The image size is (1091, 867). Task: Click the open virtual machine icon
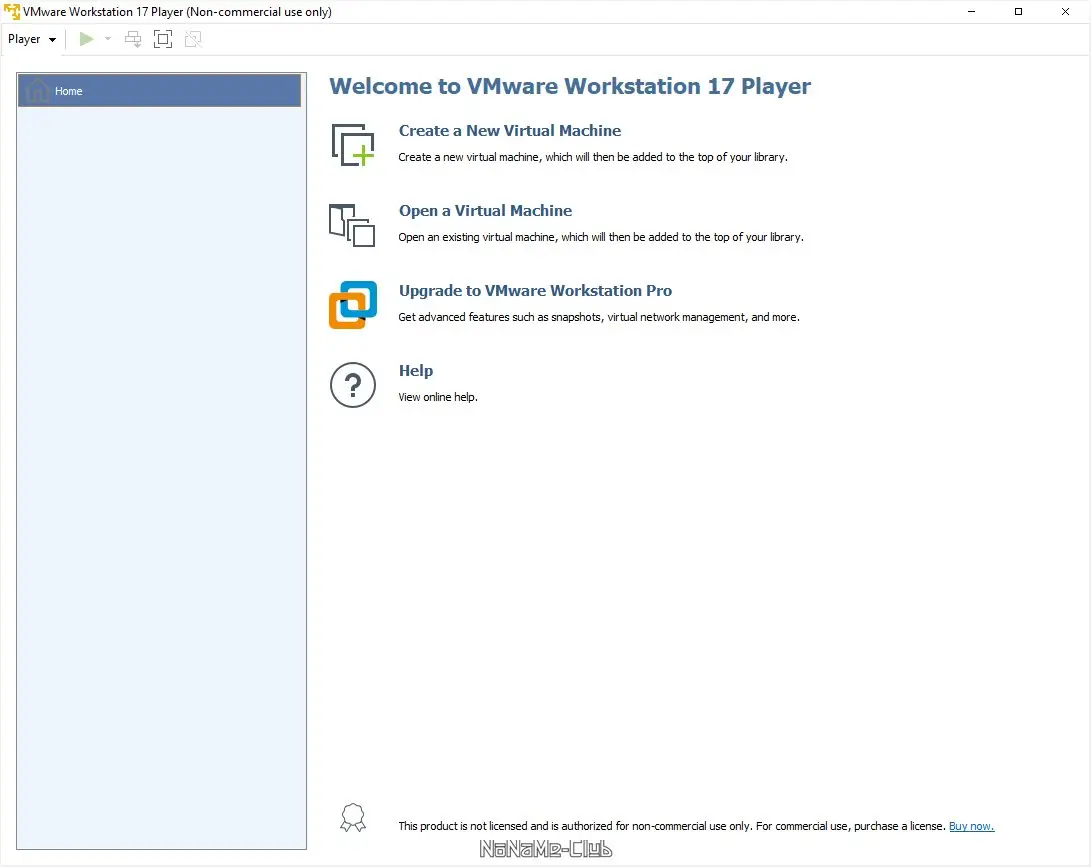[x=352, y=225]
